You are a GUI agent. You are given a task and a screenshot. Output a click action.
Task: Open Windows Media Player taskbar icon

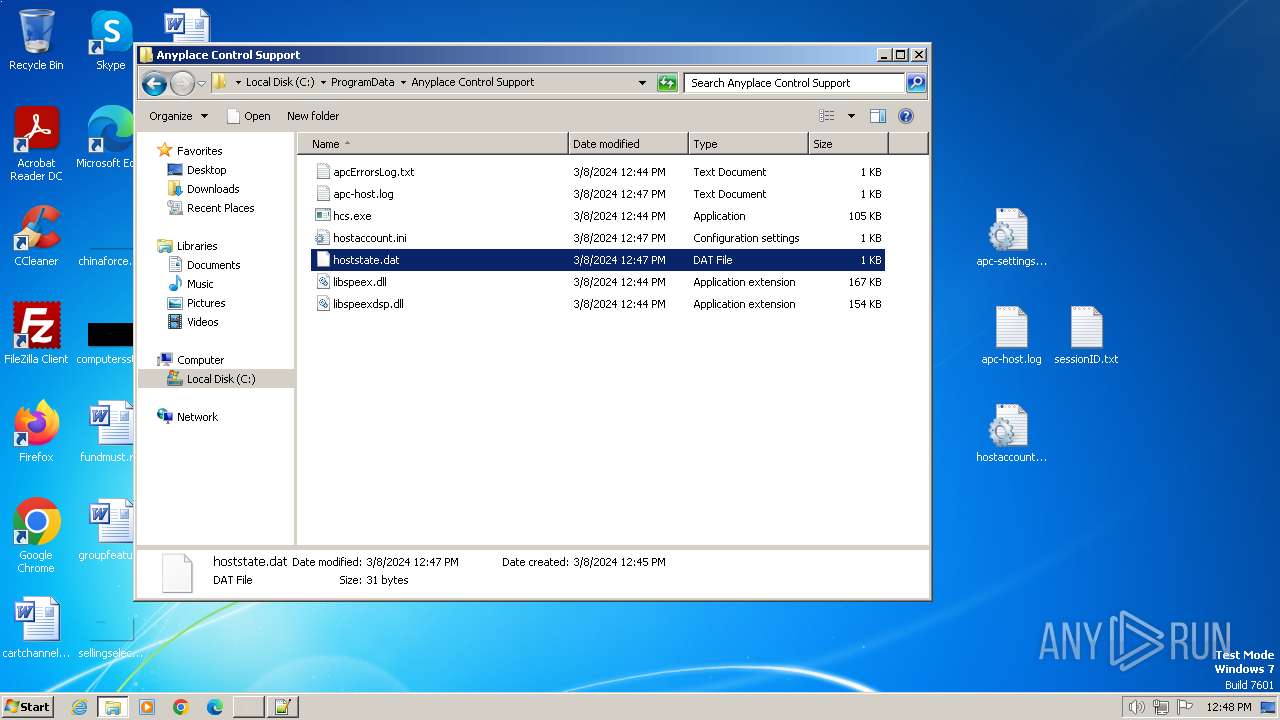pos(147,707)
